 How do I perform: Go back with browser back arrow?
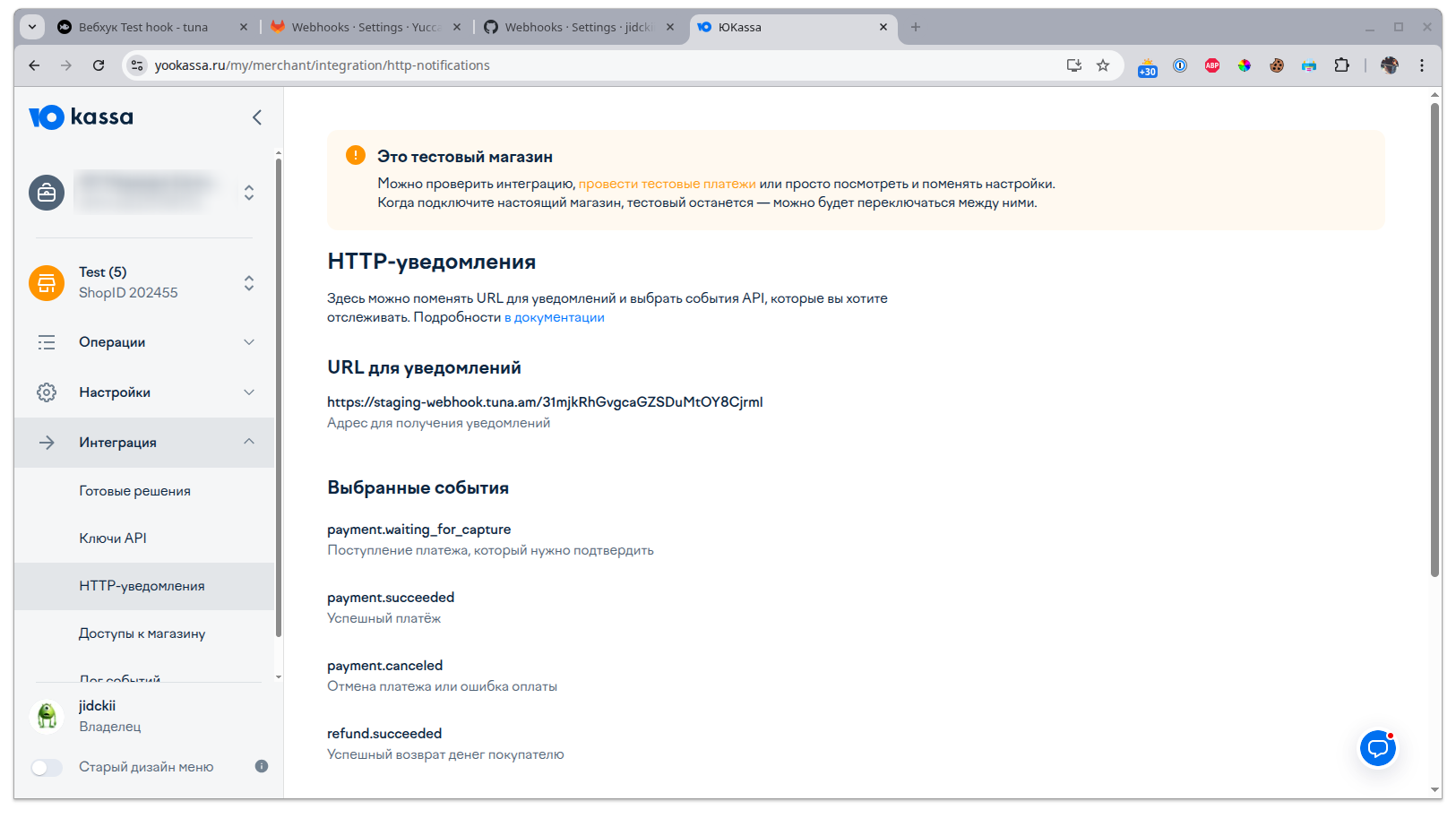[x=34, y=65]
